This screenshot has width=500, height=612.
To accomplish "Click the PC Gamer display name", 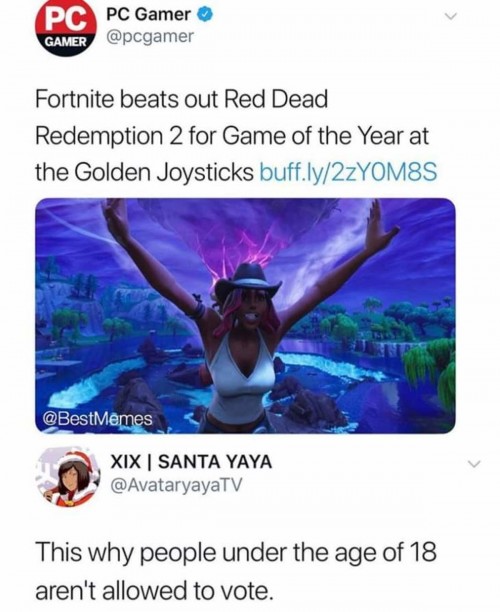I will pyautogui.click(x=148, y=15).
